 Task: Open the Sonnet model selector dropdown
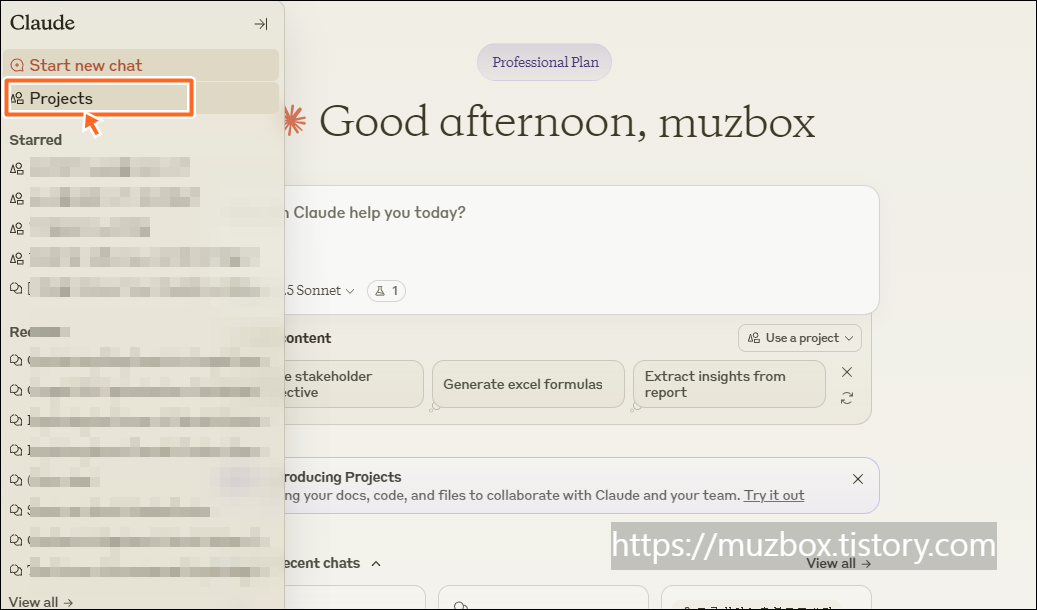pyautogui.click(x=319, y=290)
